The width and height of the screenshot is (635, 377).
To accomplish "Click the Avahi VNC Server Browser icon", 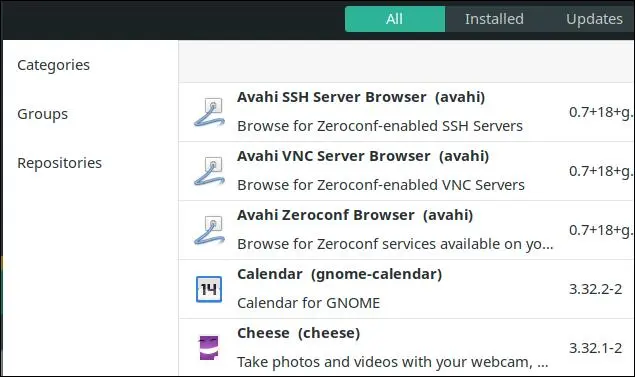I will coord(209,171).
